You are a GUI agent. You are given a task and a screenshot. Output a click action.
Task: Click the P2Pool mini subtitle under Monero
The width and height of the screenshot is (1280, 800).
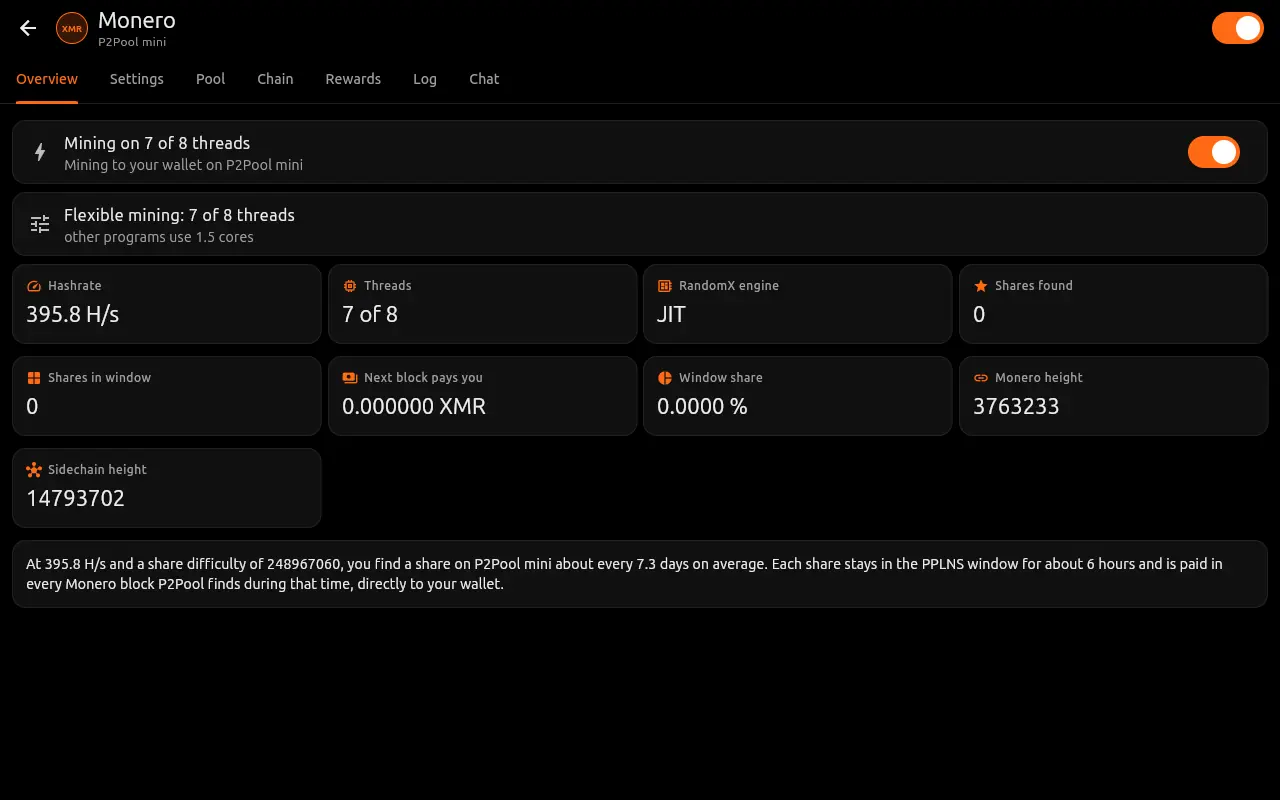click(132, 43)
